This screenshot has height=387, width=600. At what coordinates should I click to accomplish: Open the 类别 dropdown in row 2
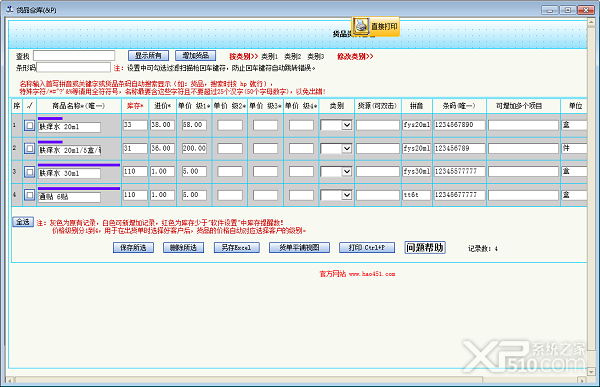coord(347,149)
